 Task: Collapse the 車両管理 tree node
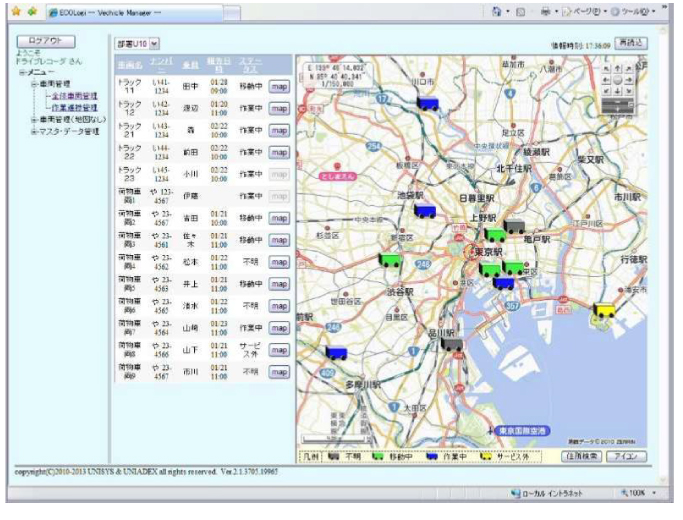tap(34, 84)
